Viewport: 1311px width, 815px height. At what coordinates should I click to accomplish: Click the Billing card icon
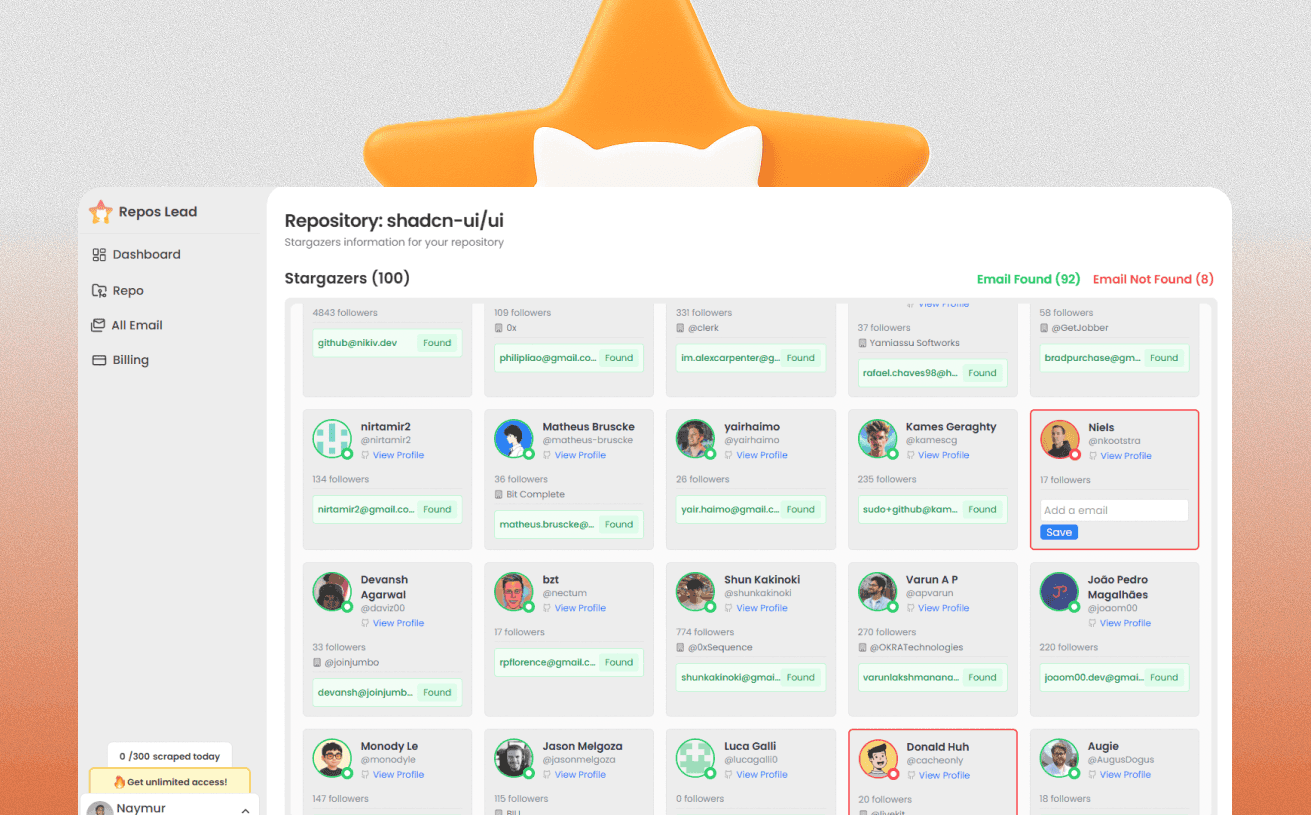click(x=98, y=360)
